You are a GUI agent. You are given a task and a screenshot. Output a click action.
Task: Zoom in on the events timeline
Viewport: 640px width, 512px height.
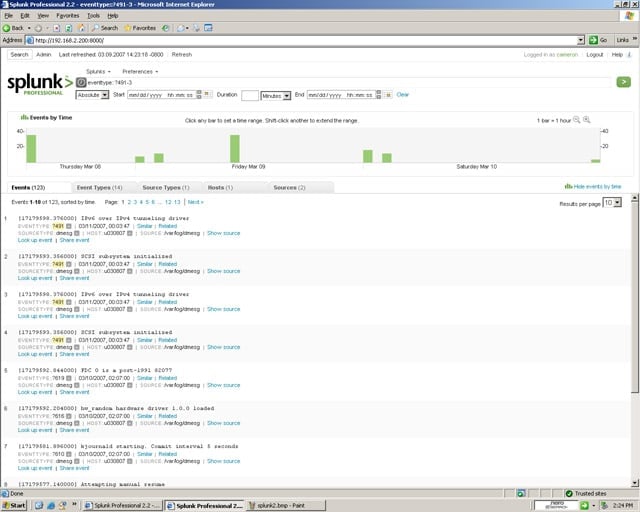pyautogui.click(x=587, y=120)
